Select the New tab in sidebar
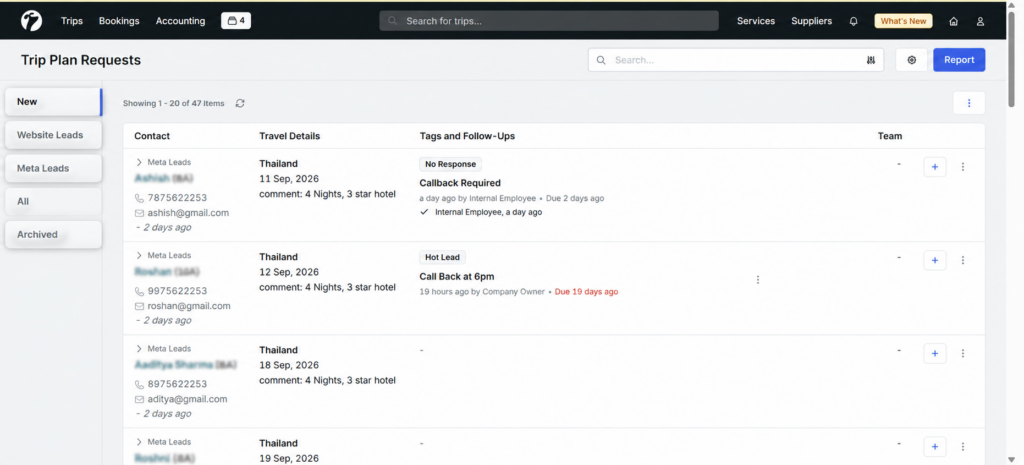This screenshot has height=465, width=1024. [54, 102]
